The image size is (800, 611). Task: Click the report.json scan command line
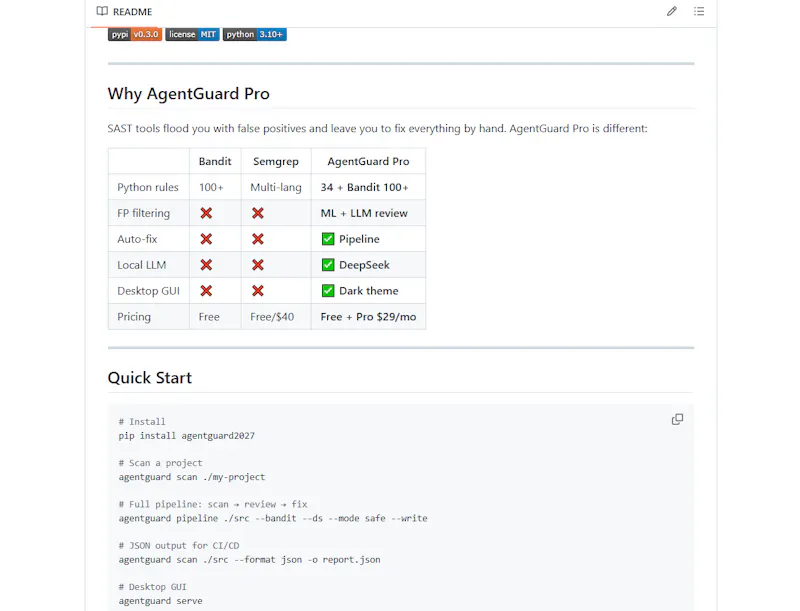tap(249, 559)
